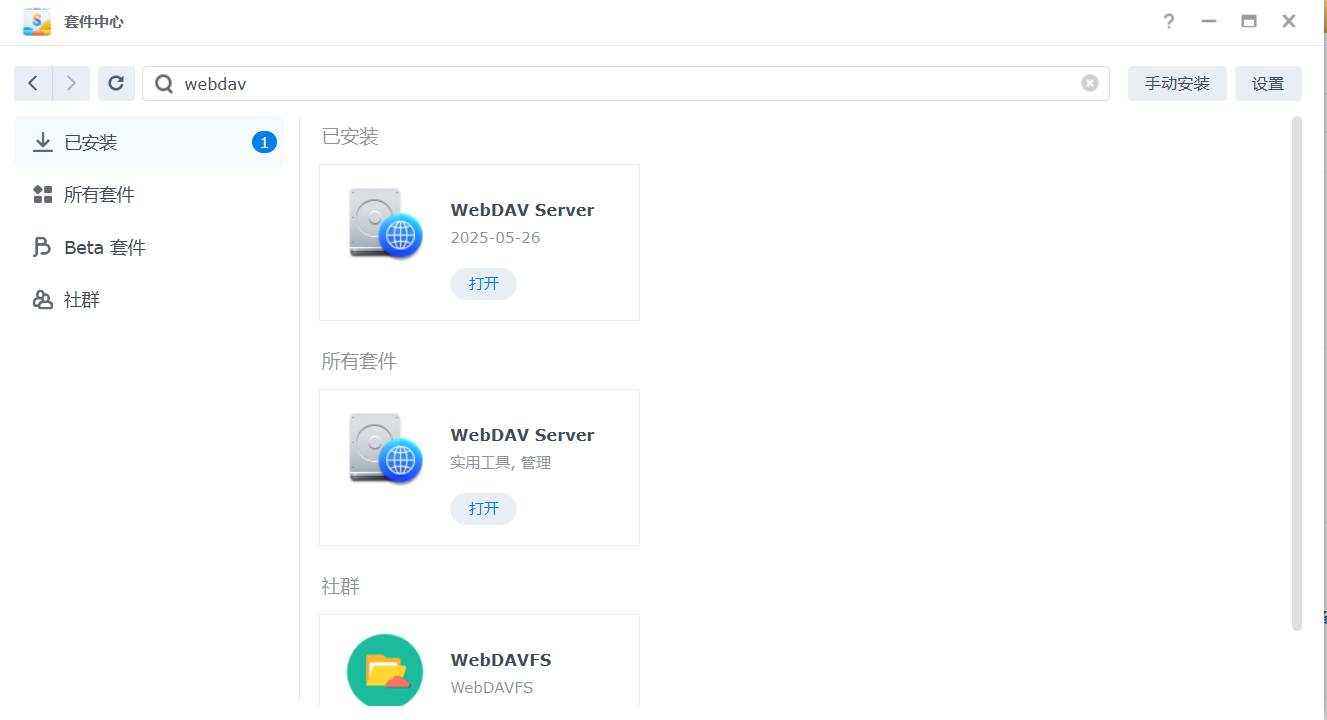Minimize the Package Center window
This screenshot has width=1327, height=720.
pyautogui.click(x=1209, y=21)
